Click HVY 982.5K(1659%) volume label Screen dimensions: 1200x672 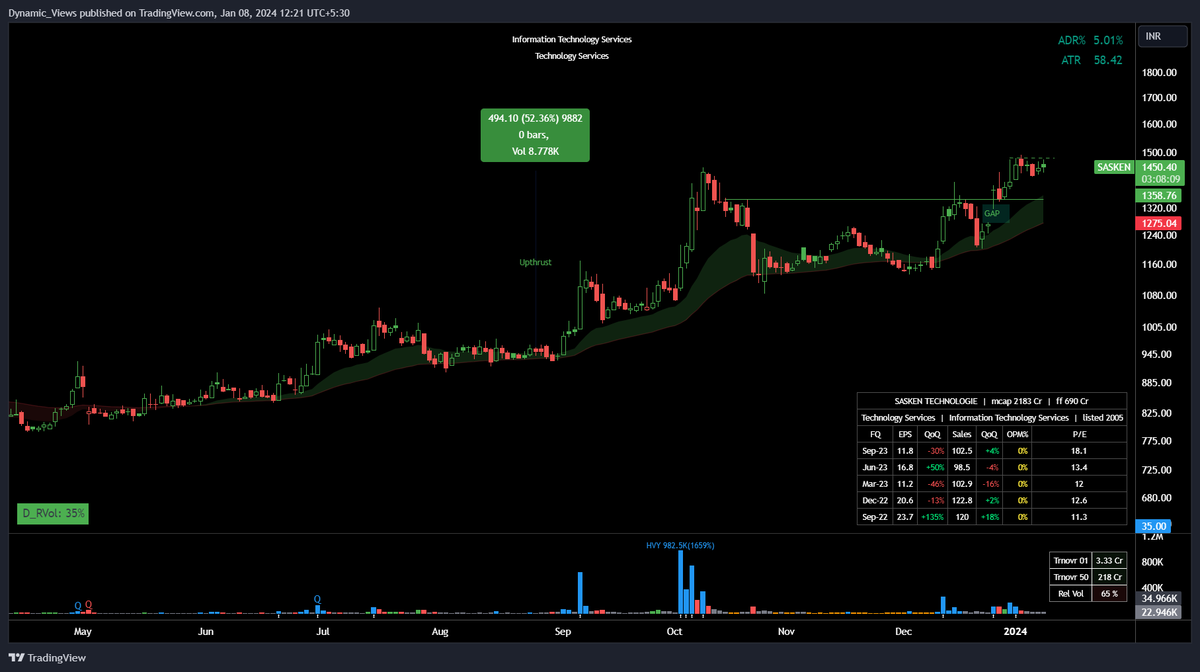680,545
